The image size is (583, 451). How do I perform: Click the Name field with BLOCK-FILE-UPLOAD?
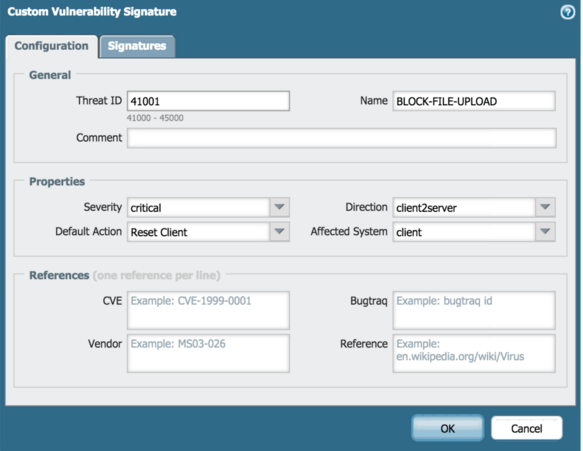pos(474,101)
